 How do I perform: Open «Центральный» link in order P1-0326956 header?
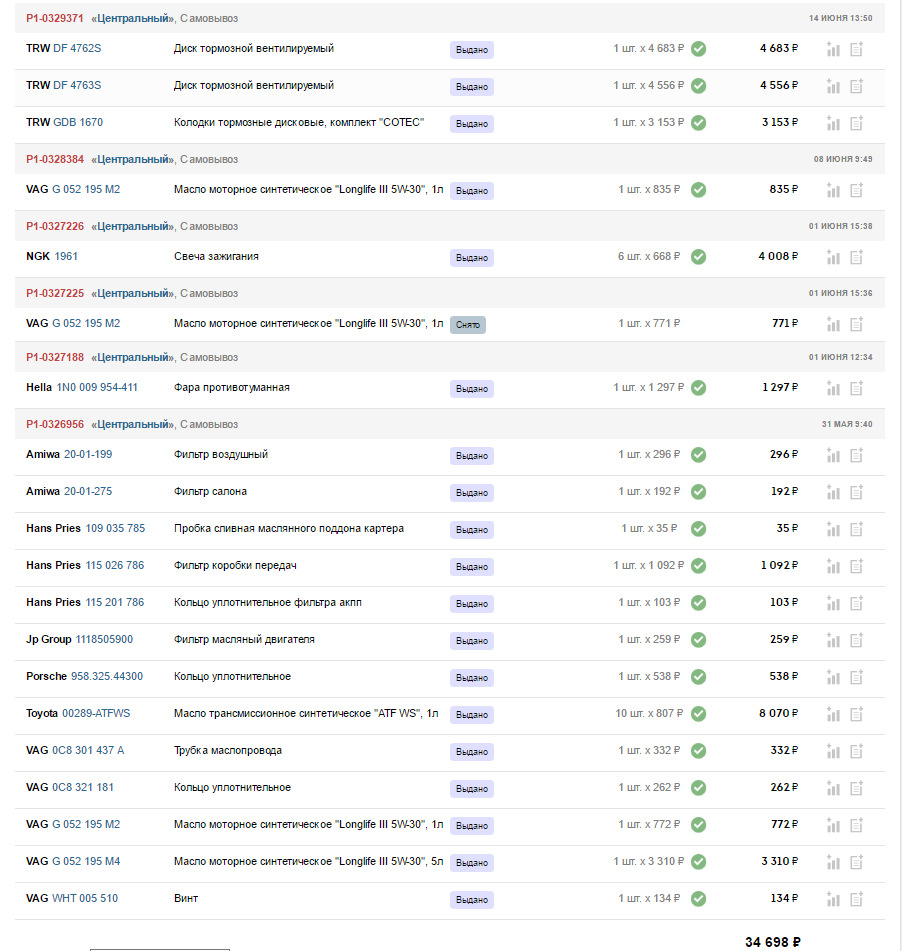(x=132, y=424)
